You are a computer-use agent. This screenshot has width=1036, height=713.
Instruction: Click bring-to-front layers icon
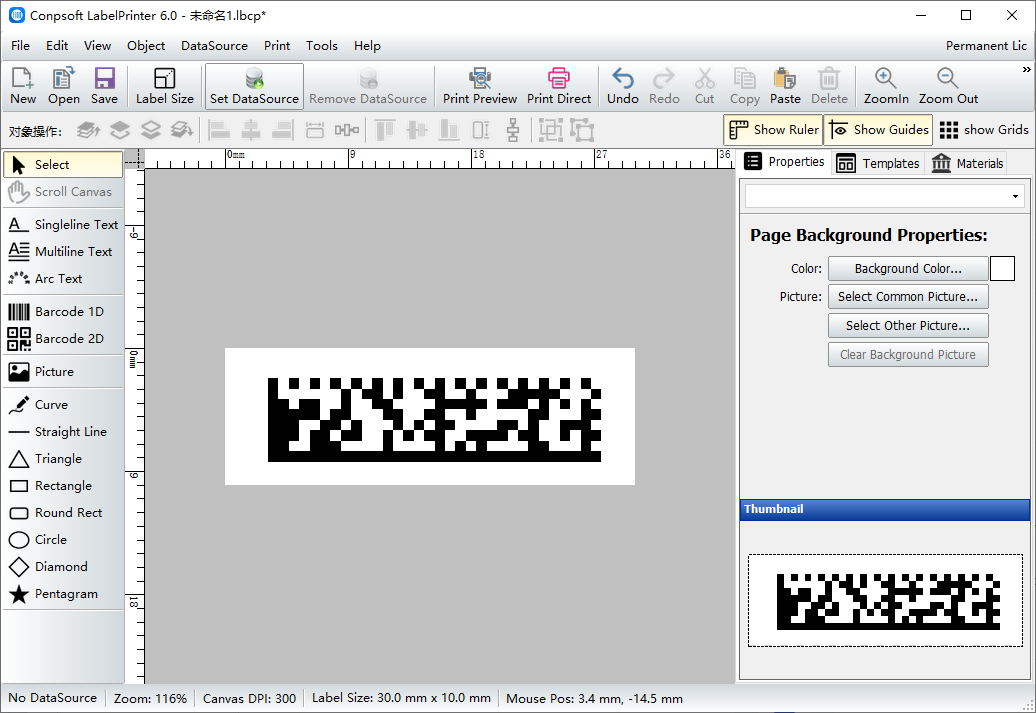click(x=88, y=130)
